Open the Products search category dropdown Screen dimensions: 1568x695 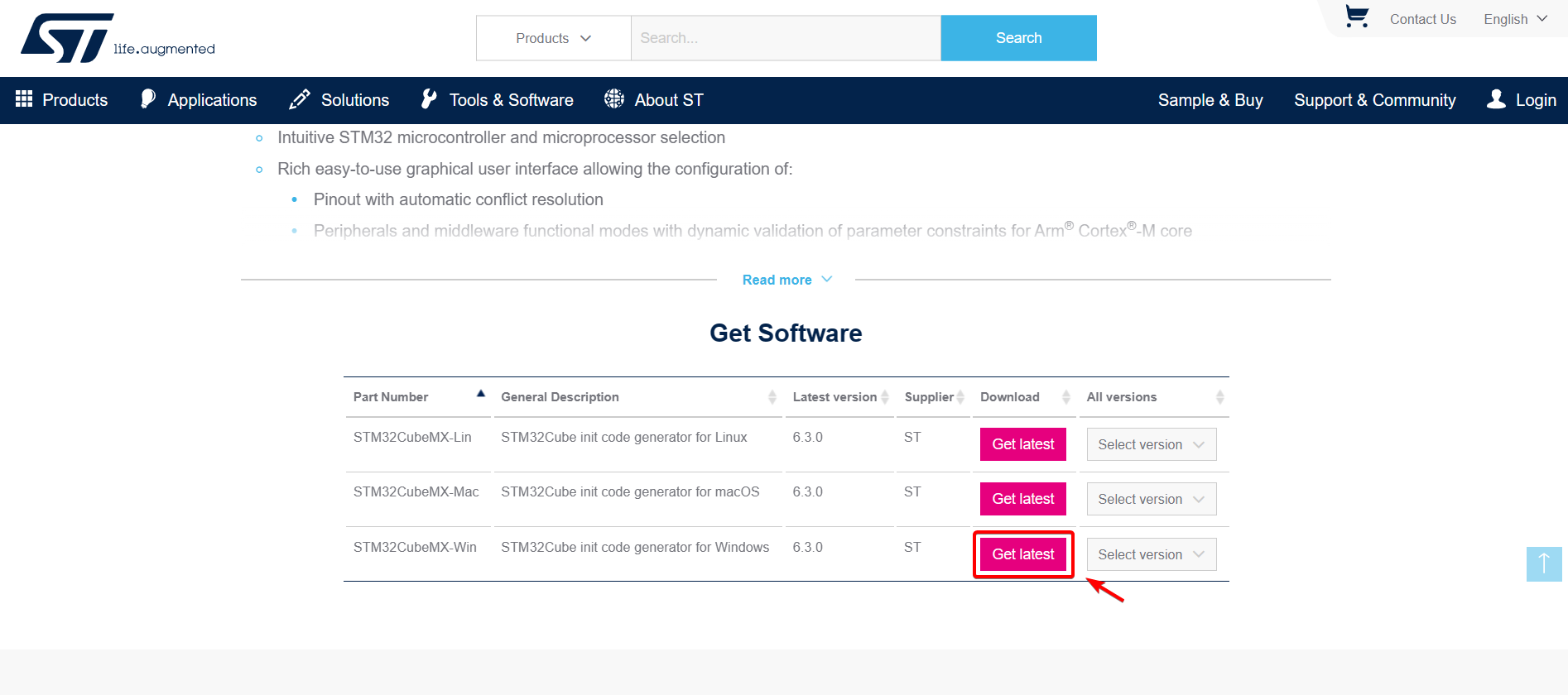pos(553,38)
